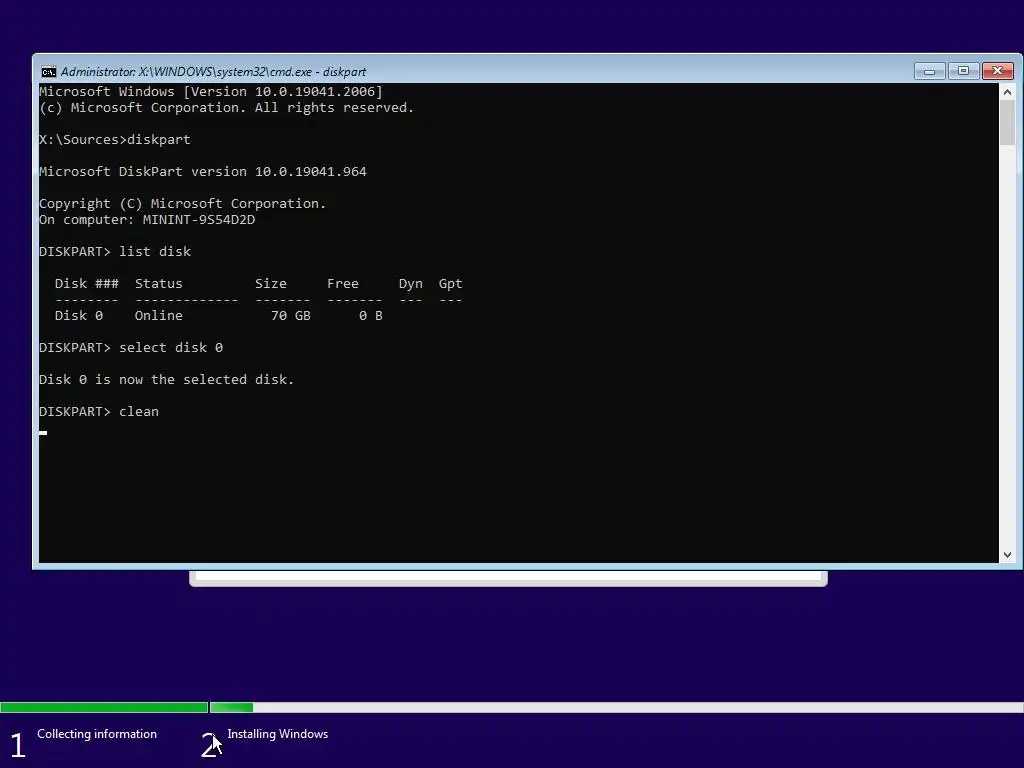Close the cmd.exe diskpart window
Image resolution: width=1024 pixels, height=768 pixels.
997,71
